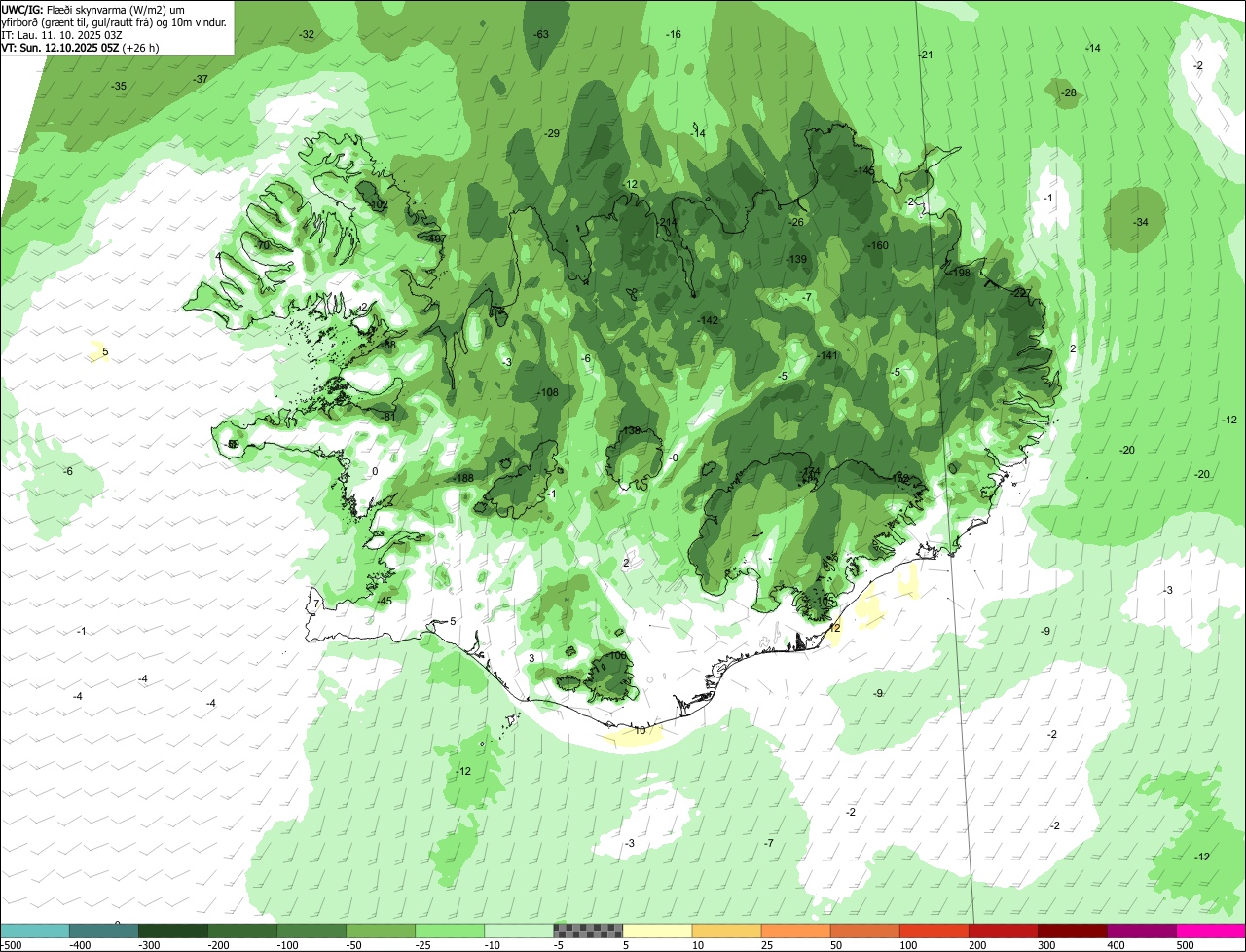The height and width of the screenshot is (952, 1246).
Task: Click the -139 map value
Action: click(796, 259)
